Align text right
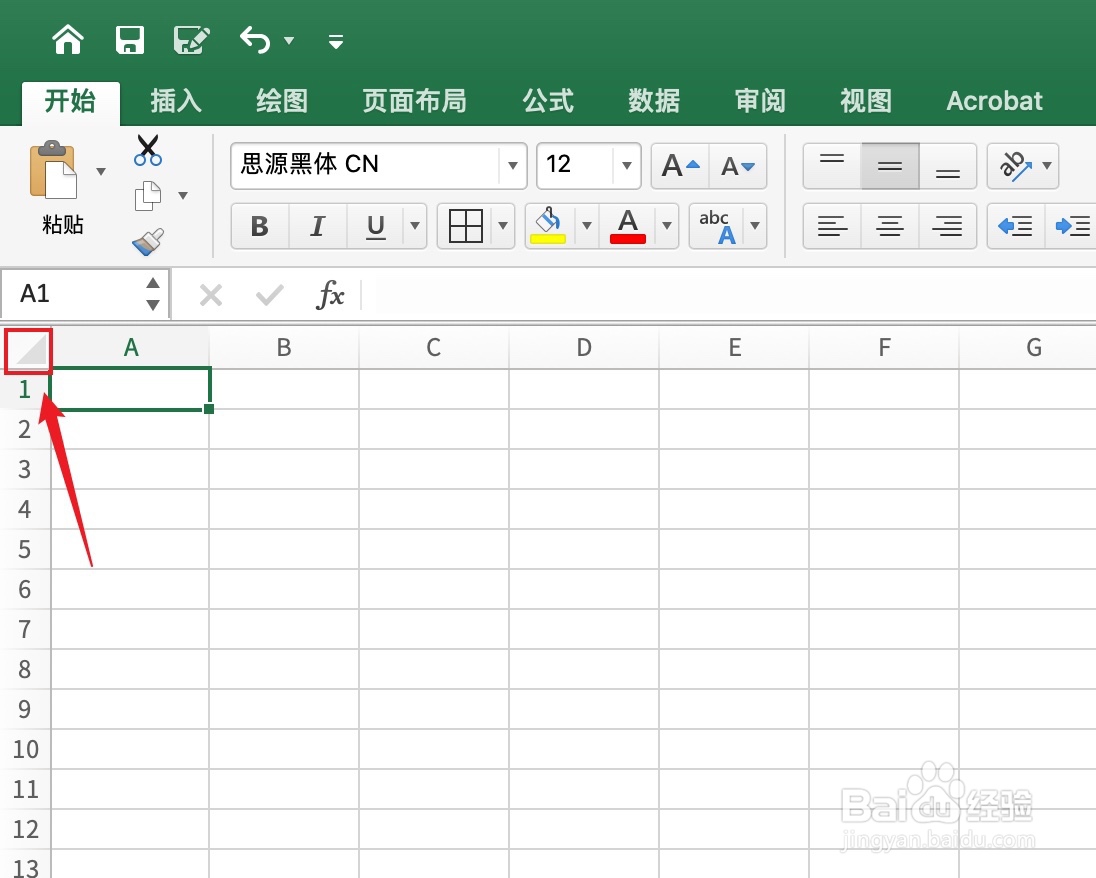This screenshot has width=1096, height=878. tap(948, 226)
